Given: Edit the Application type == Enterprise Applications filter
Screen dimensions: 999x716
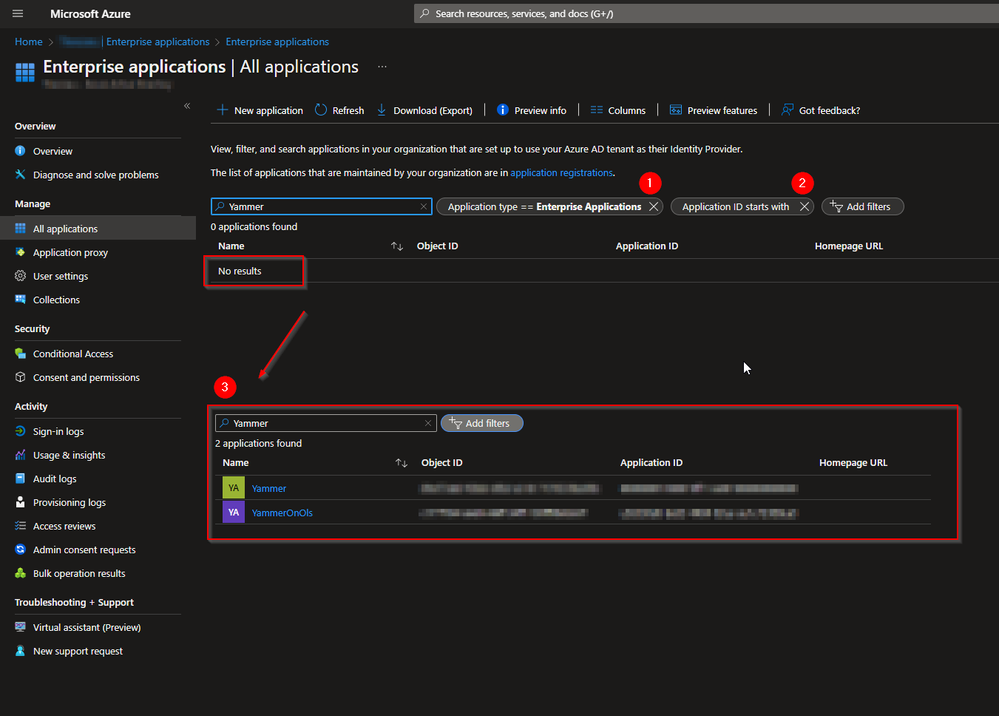Looking at the screenshot, I should 545,206.
